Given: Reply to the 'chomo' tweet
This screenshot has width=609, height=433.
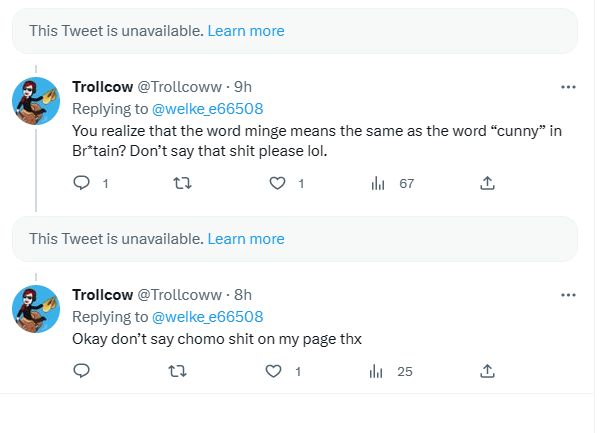Looking at the screenshot, I should (83, 371).
